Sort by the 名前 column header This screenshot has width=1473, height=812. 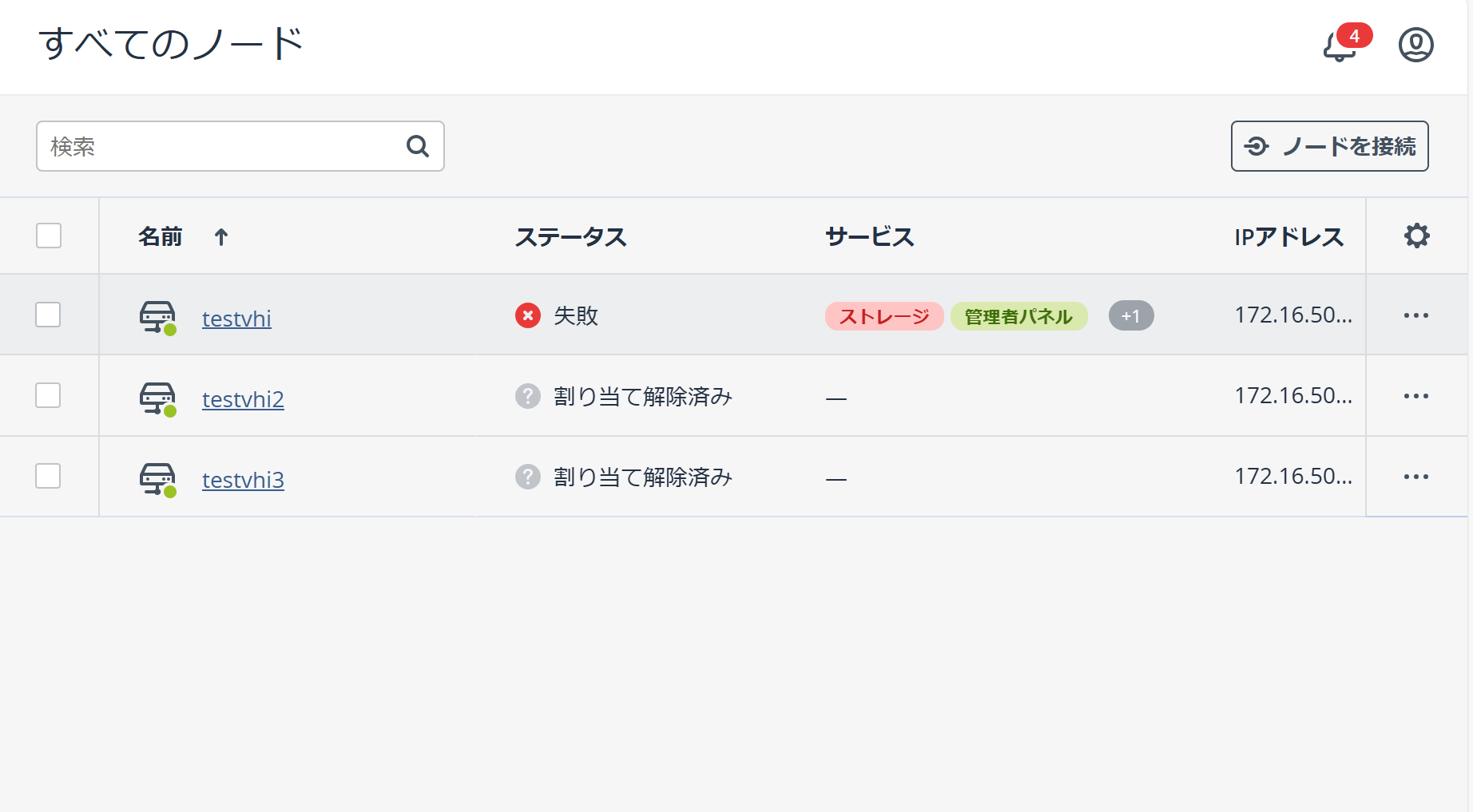[160, 237]
